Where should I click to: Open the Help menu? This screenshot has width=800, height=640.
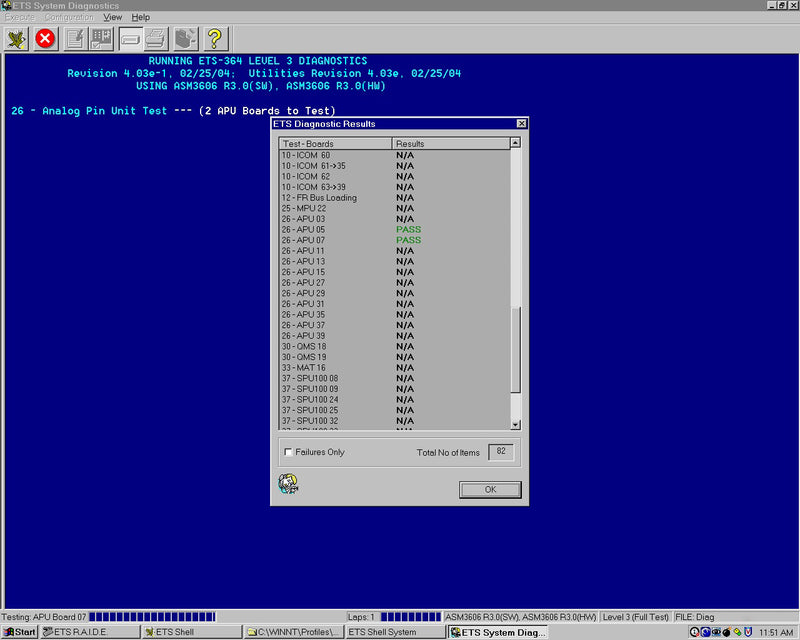(141, 17)
